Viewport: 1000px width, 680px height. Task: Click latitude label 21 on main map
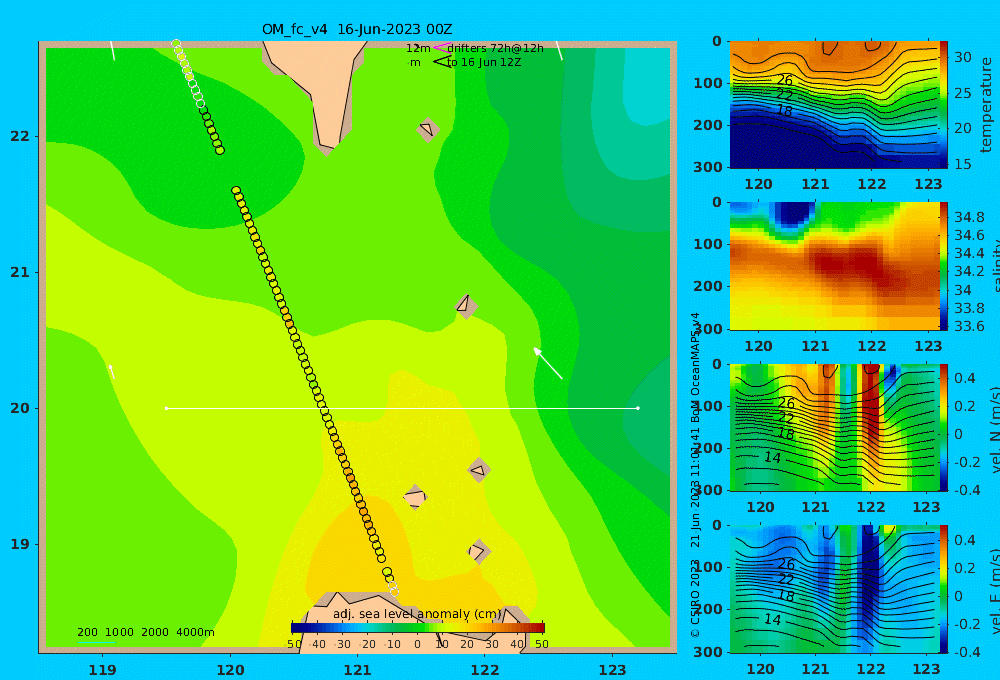(20, 272)
